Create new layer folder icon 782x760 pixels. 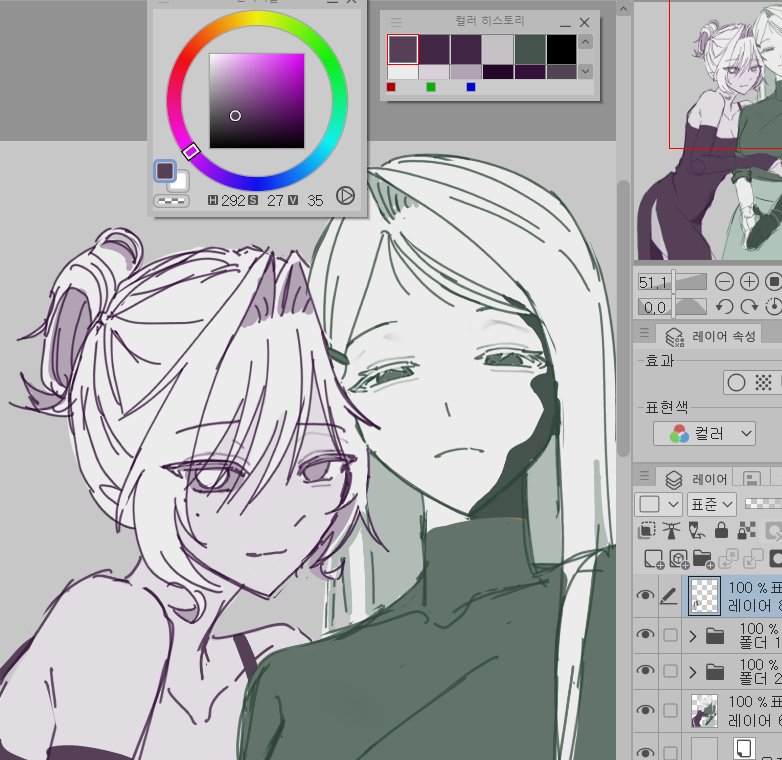pos(704,559)
